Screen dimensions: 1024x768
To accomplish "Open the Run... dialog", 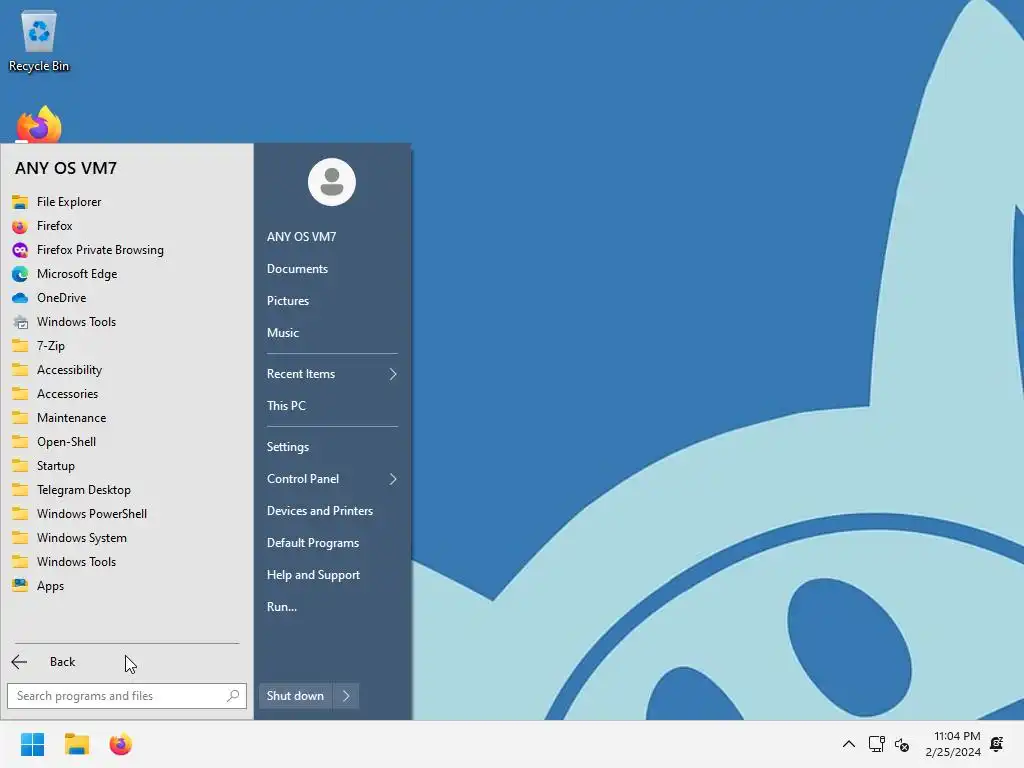I will click(281, 607).
